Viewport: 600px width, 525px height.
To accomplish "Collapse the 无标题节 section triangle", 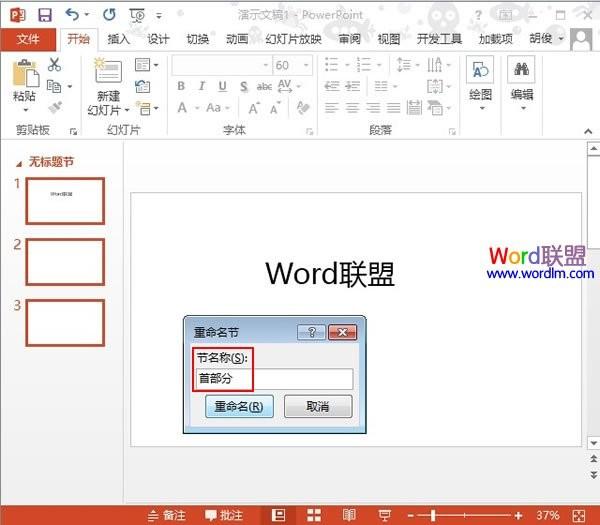I will (19, 164).
